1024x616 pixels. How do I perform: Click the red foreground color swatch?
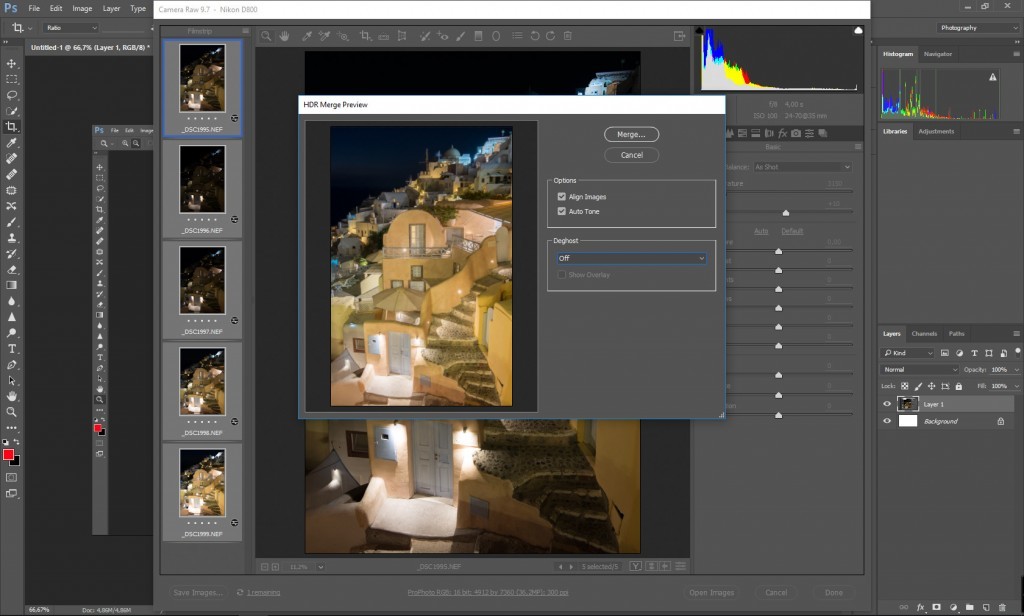tap(8, 455)
